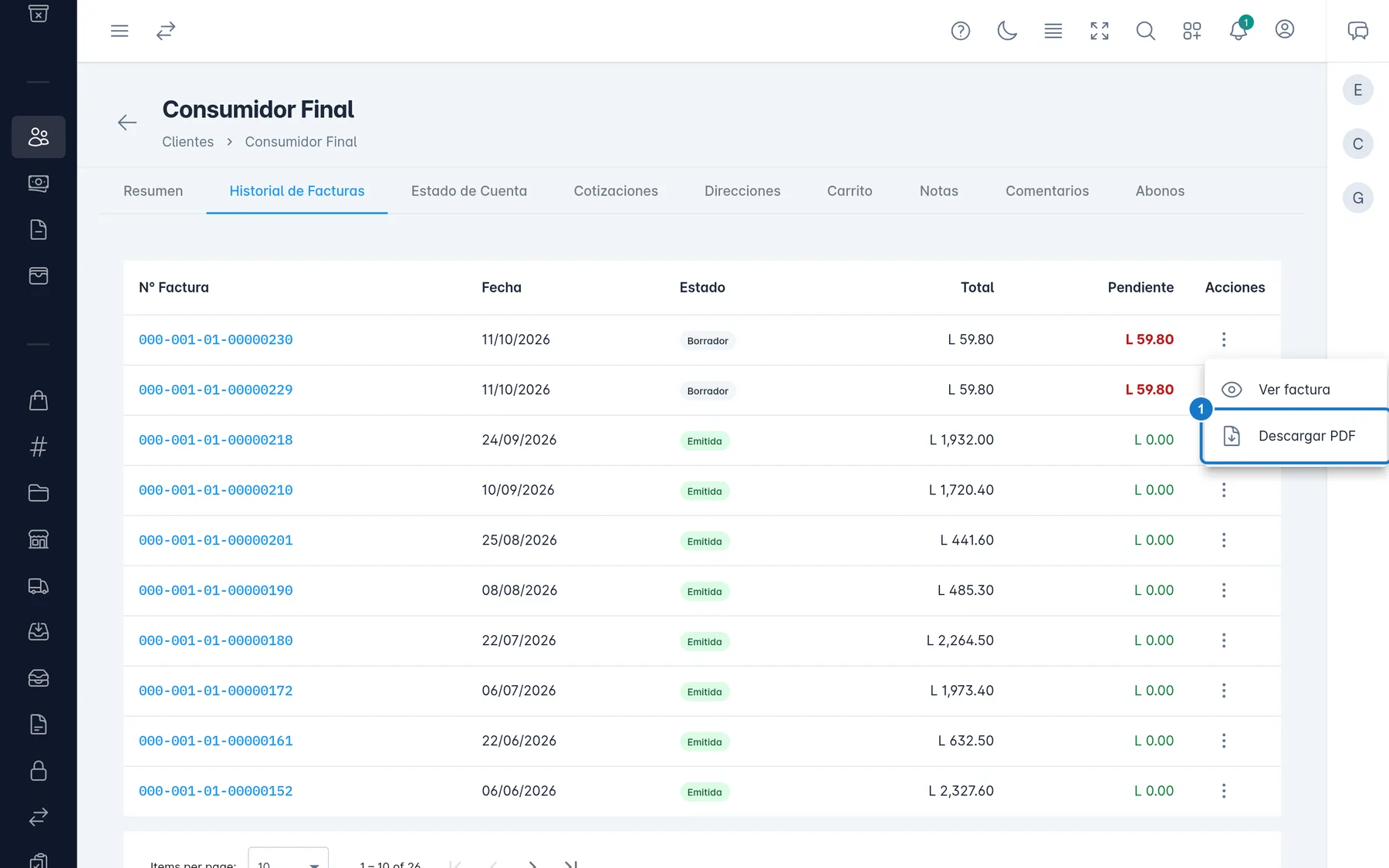
Task: Open actions menu for invoice 000-001-01-00000190
Action: 1224,590
